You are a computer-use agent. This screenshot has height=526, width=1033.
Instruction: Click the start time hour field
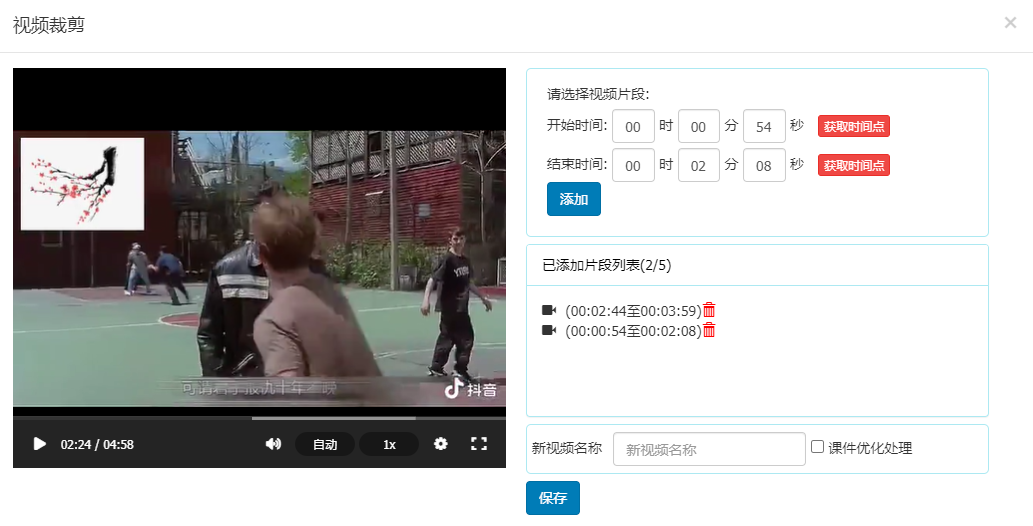(633, 127)
